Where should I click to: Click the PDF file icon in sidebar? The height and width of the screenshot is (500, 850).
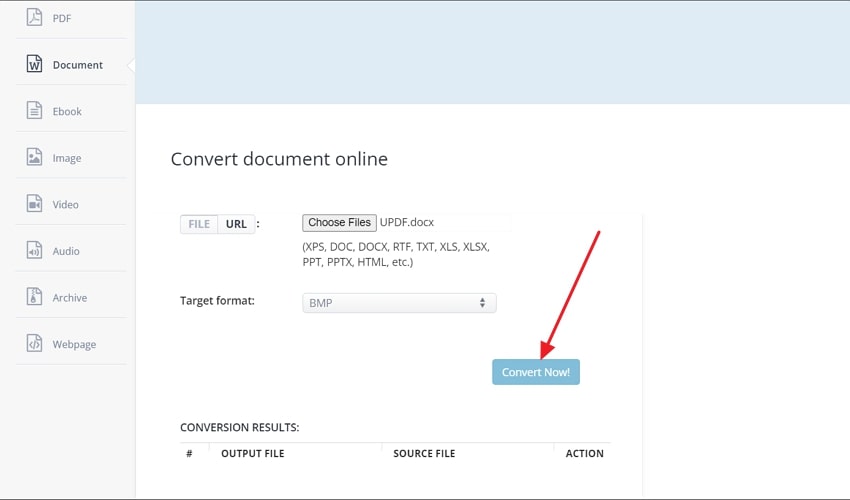[x=34, y=17]
